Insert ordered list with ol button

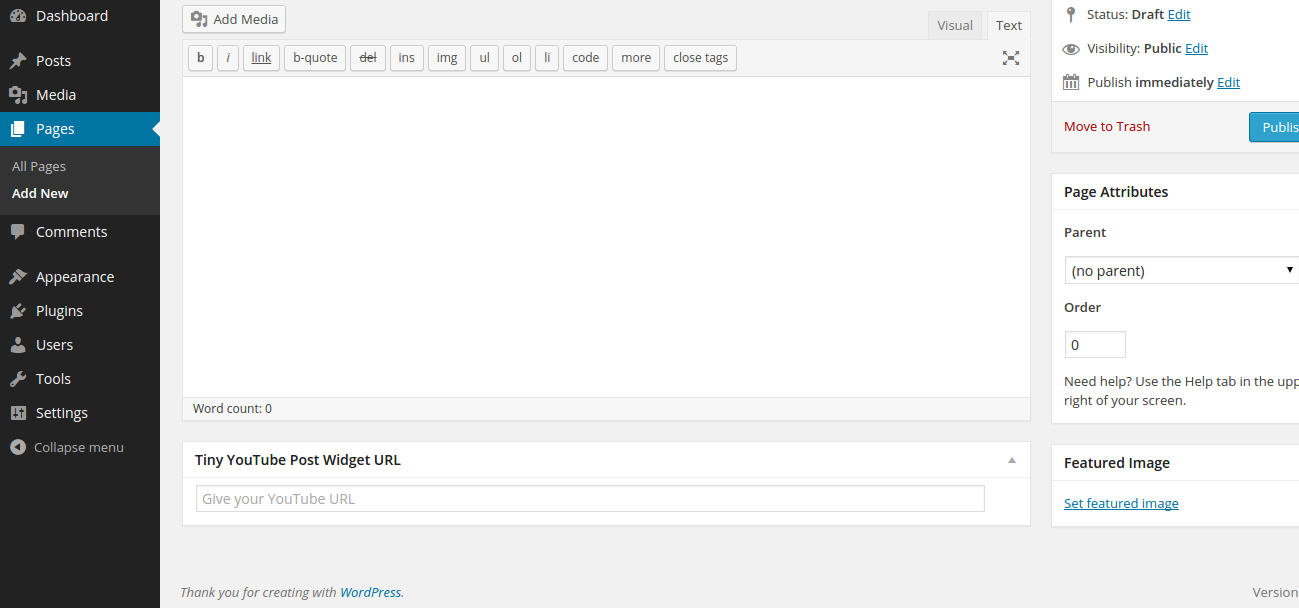517,58
